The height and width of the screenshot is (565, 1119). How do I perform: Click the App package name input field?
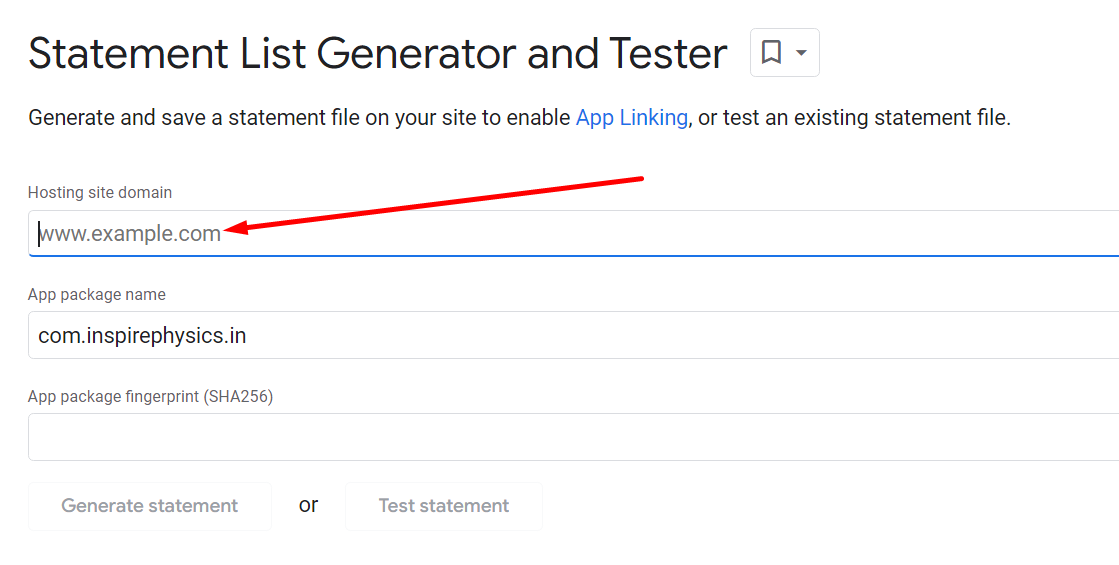pos(573,335)
